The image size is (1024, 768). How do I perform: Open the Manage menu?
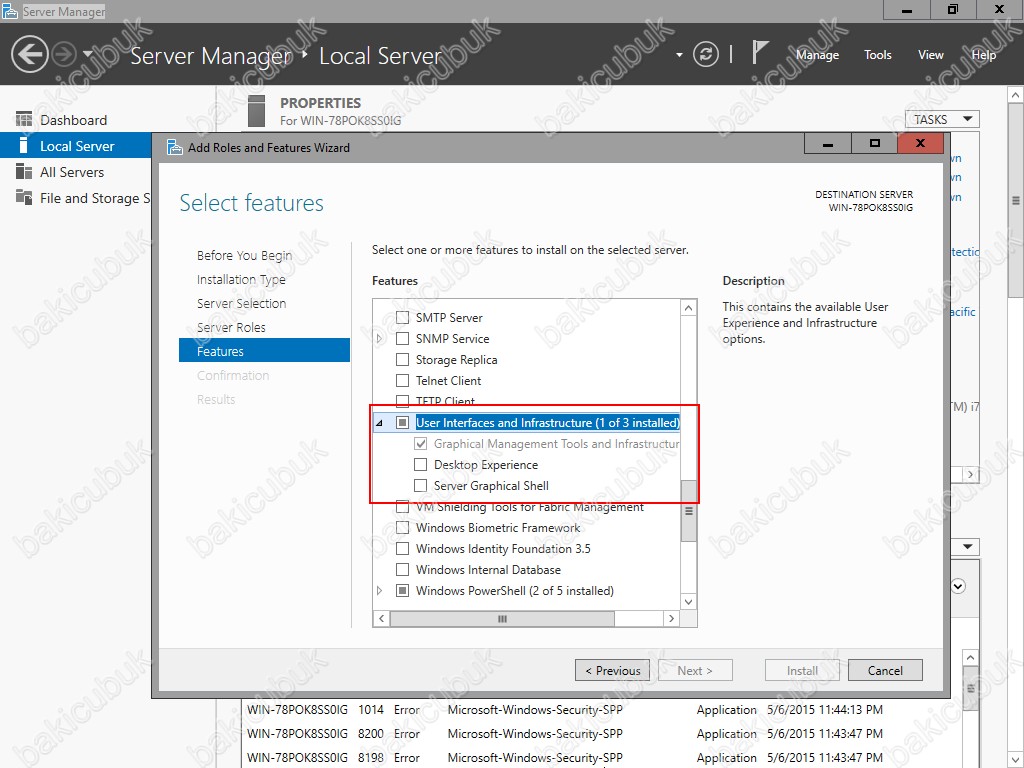click(x=817, y=55)
